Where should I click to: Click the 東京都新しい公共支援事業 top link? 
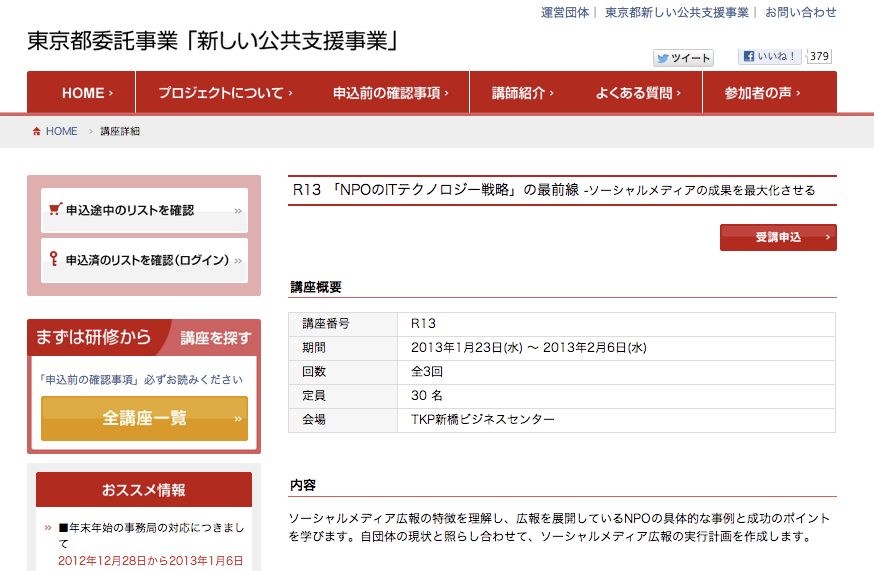coord(676,13)
